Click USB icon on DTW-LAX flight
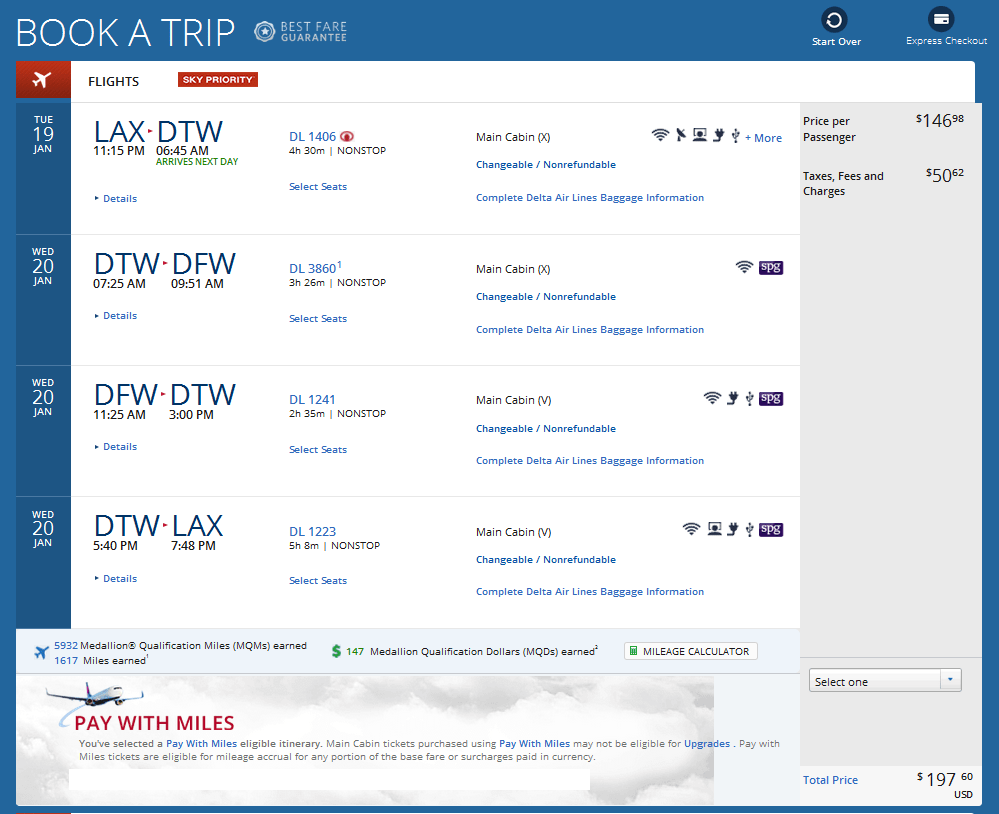Screen dimensions: 999x814 point(749,530)
